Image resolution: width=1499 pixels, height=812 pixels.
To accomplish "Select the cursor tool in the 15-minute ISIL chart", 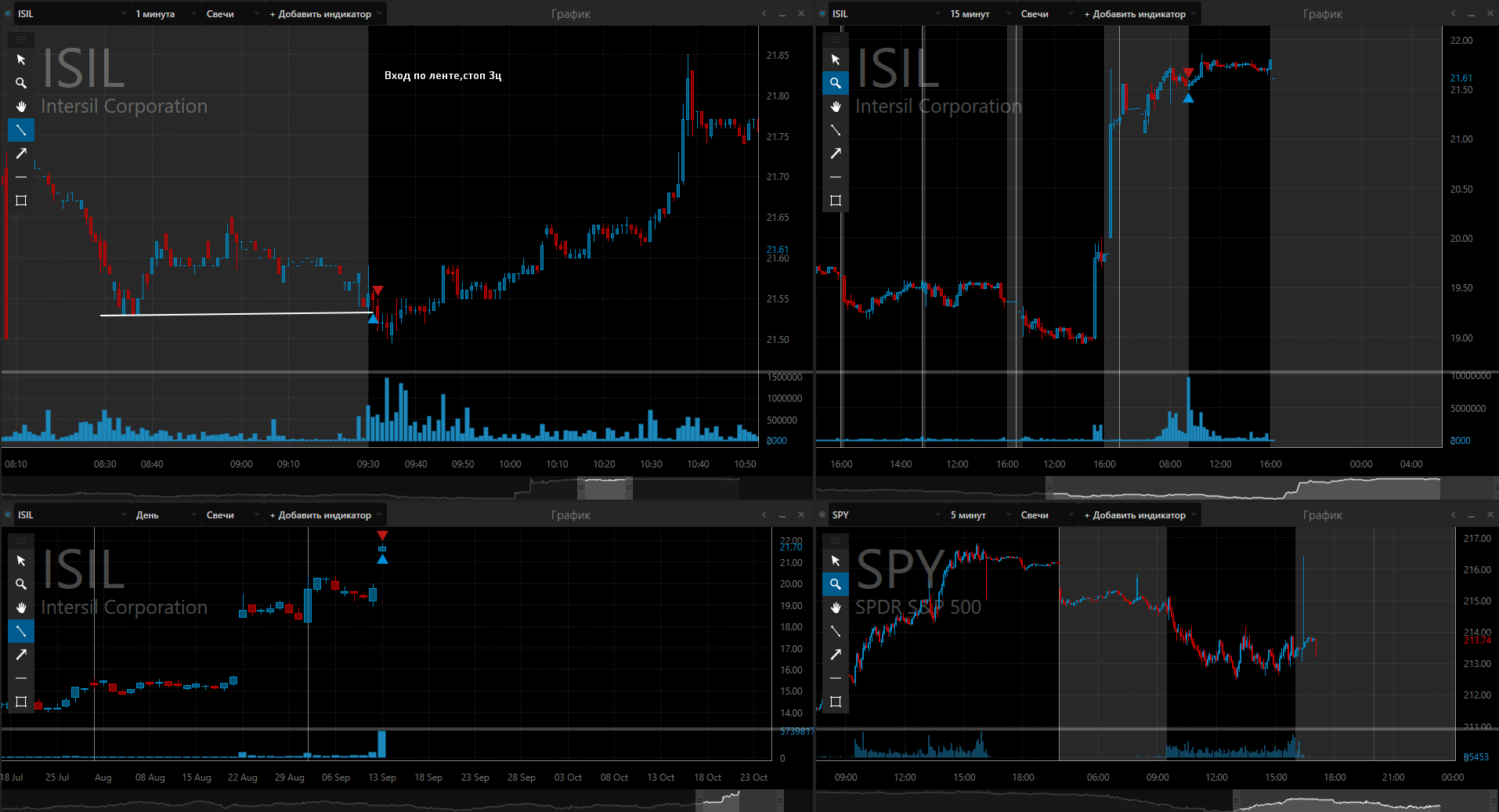I will 836,60.
